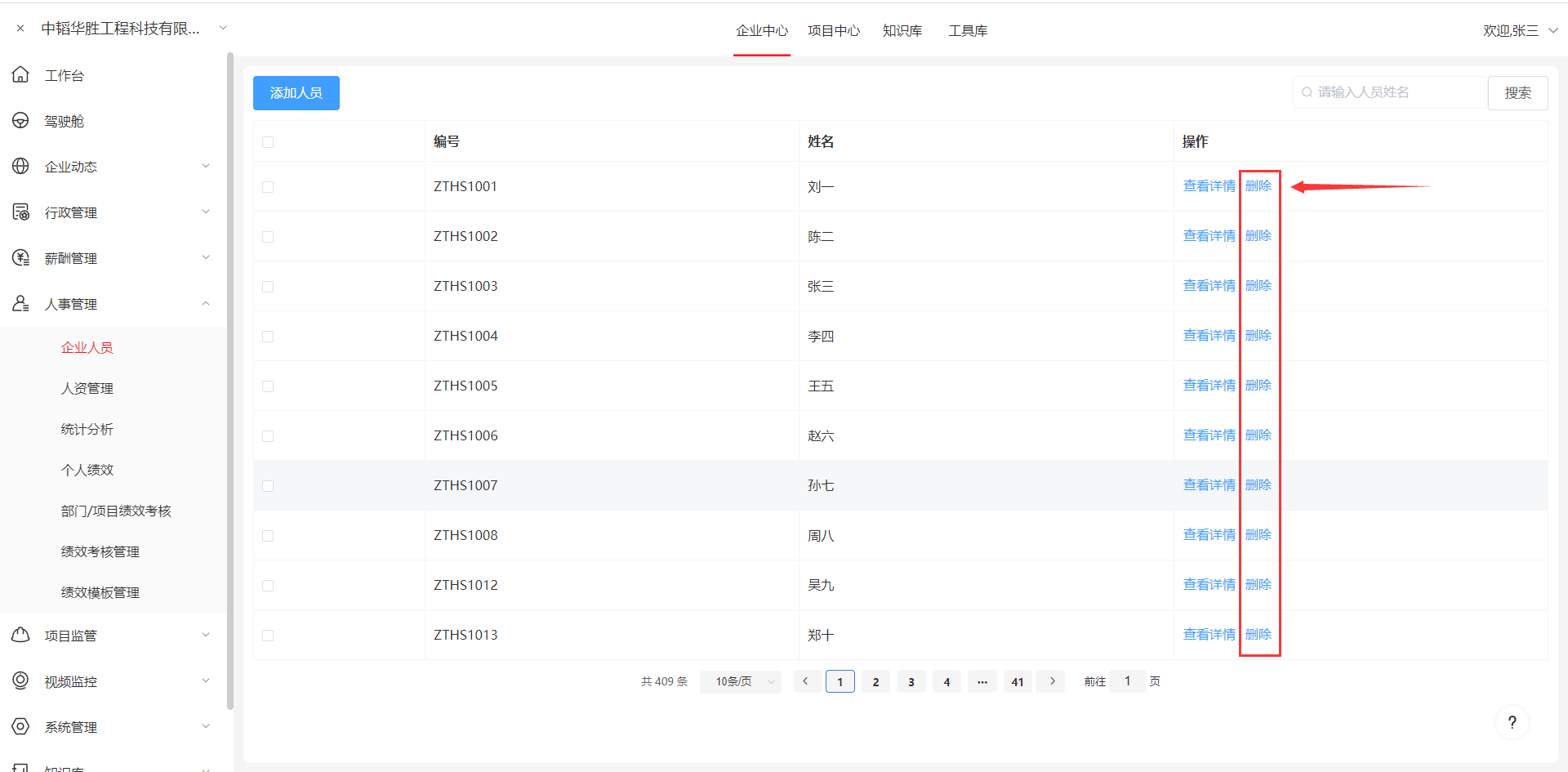This screenshot has width=1568, height=772.
Task: Go to the next page arrow
Action: coord(1052,681)
